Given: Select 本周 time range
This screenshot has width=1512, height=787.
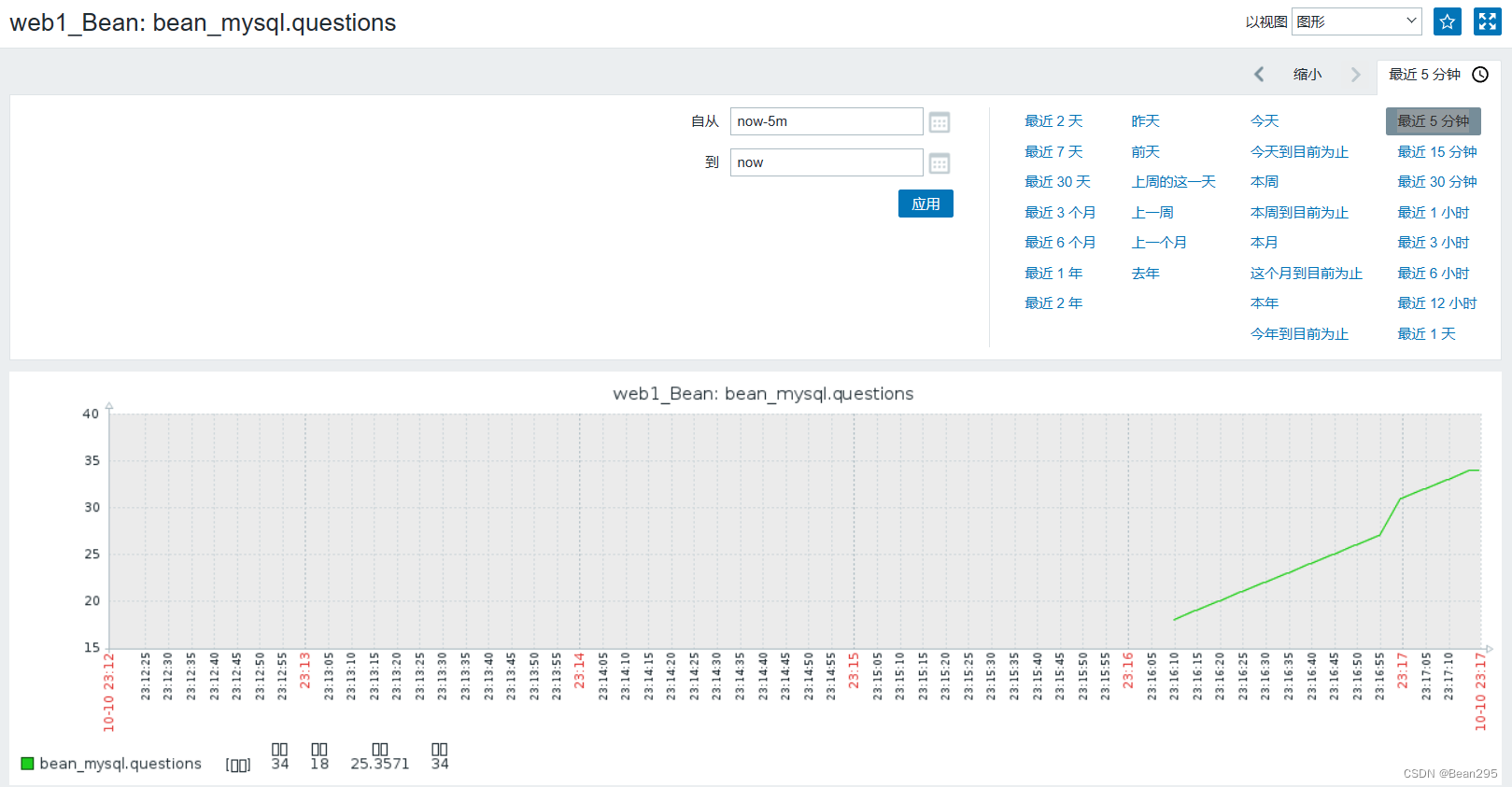Looking at the screenshot, I should point(1265,182).
